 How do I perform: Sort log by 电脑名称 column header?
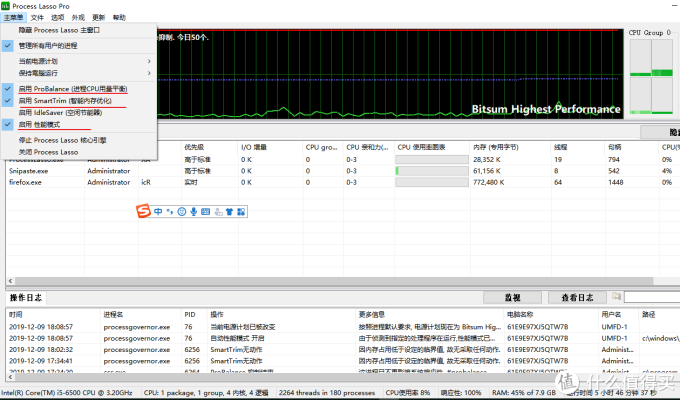point(551,314)
